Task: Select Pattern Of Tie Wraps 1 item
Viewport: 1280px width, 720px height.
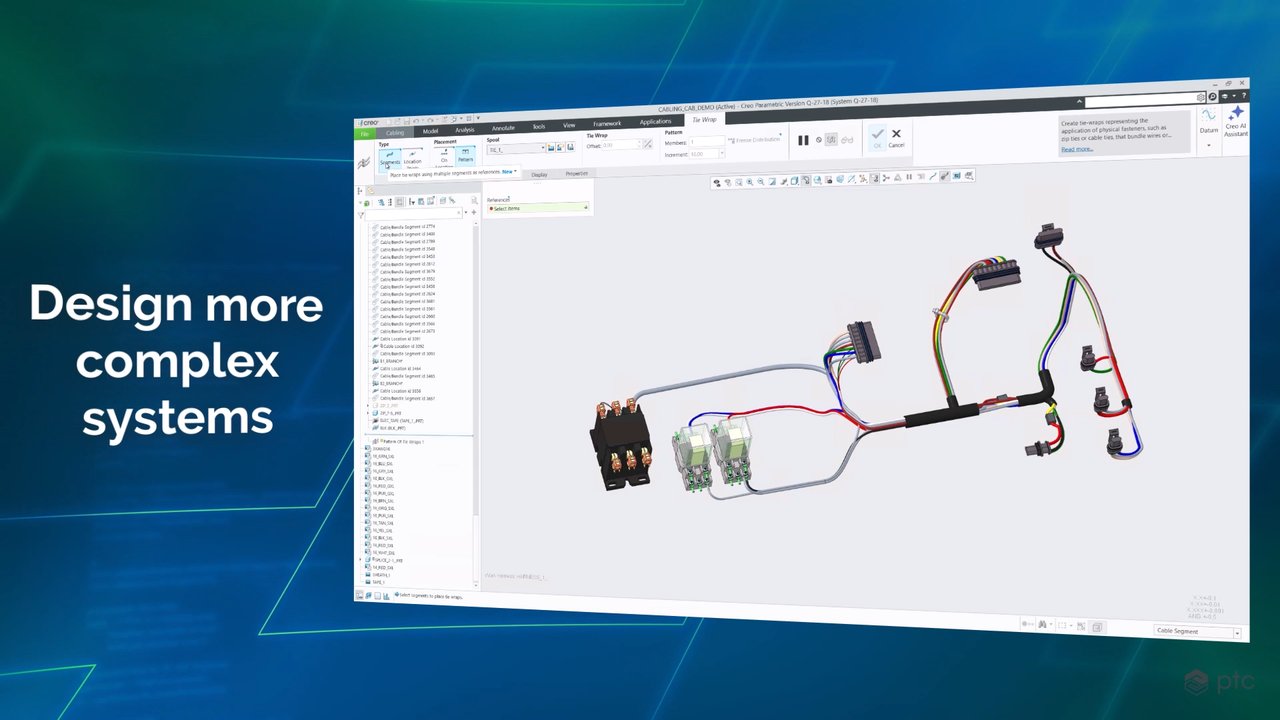Action: click(399, 441)
